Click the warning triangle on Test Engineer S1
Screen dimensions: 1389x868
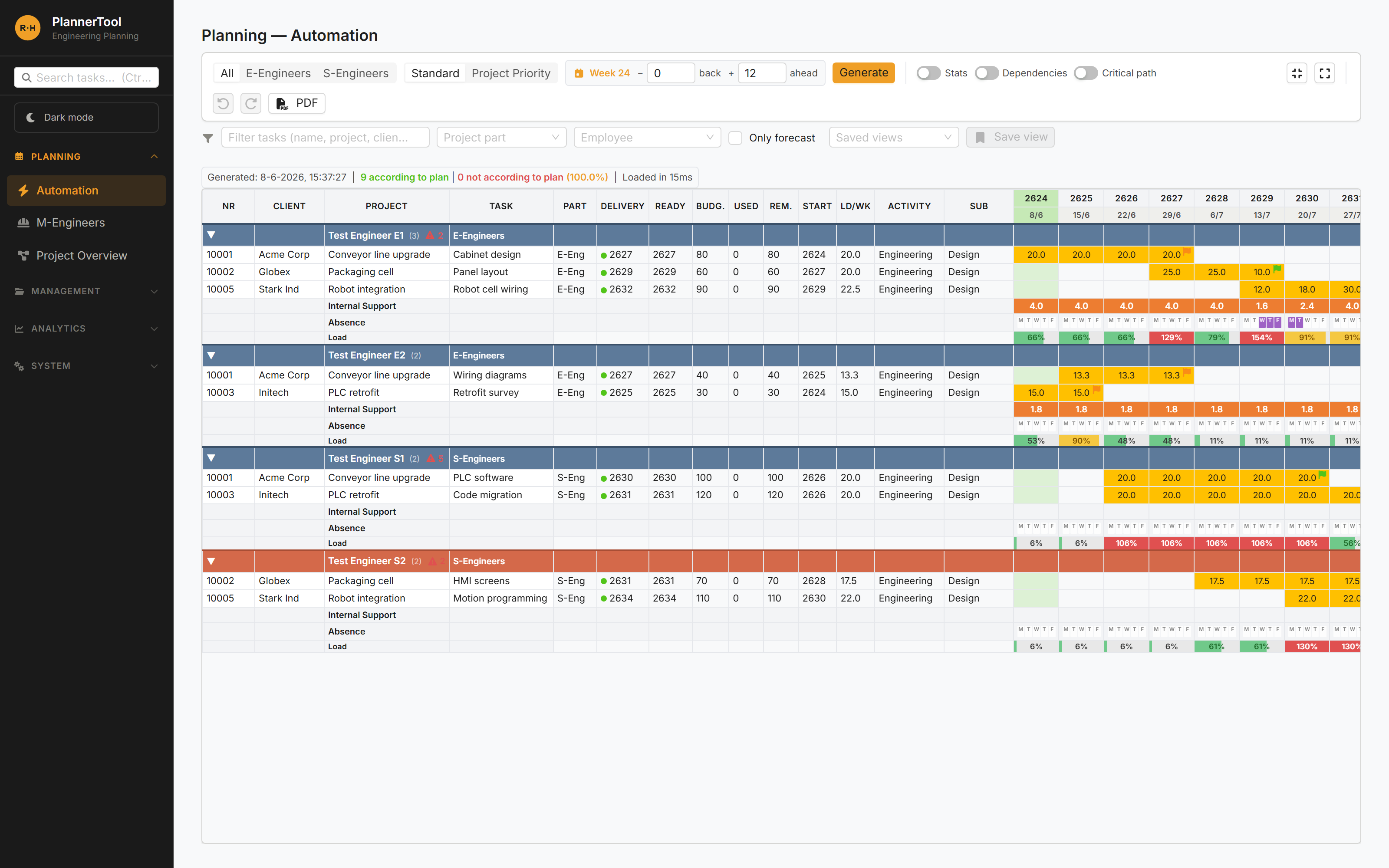point(431,458)
